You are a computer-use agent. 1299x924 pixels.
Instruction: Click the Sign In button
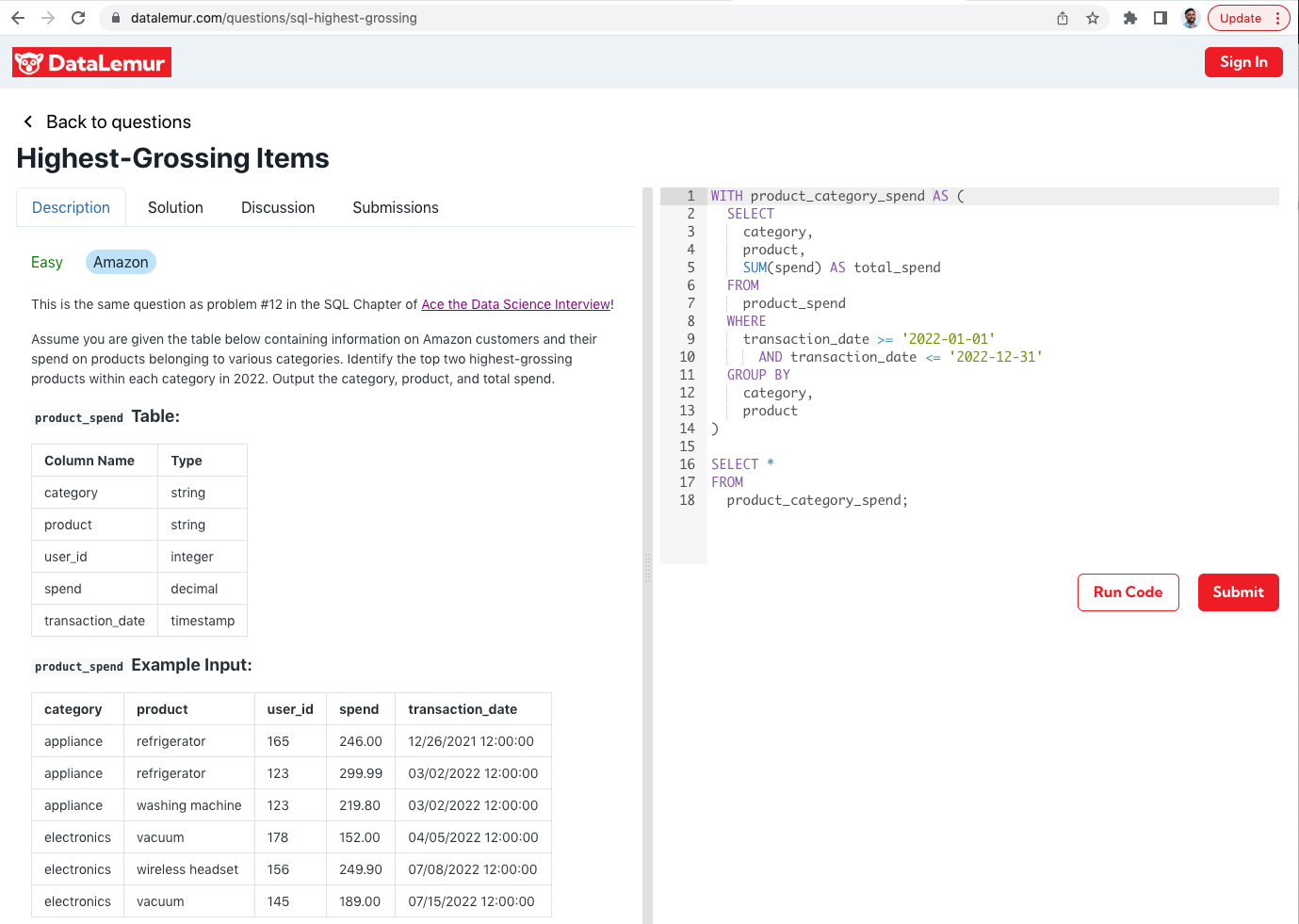point(1243,62)
